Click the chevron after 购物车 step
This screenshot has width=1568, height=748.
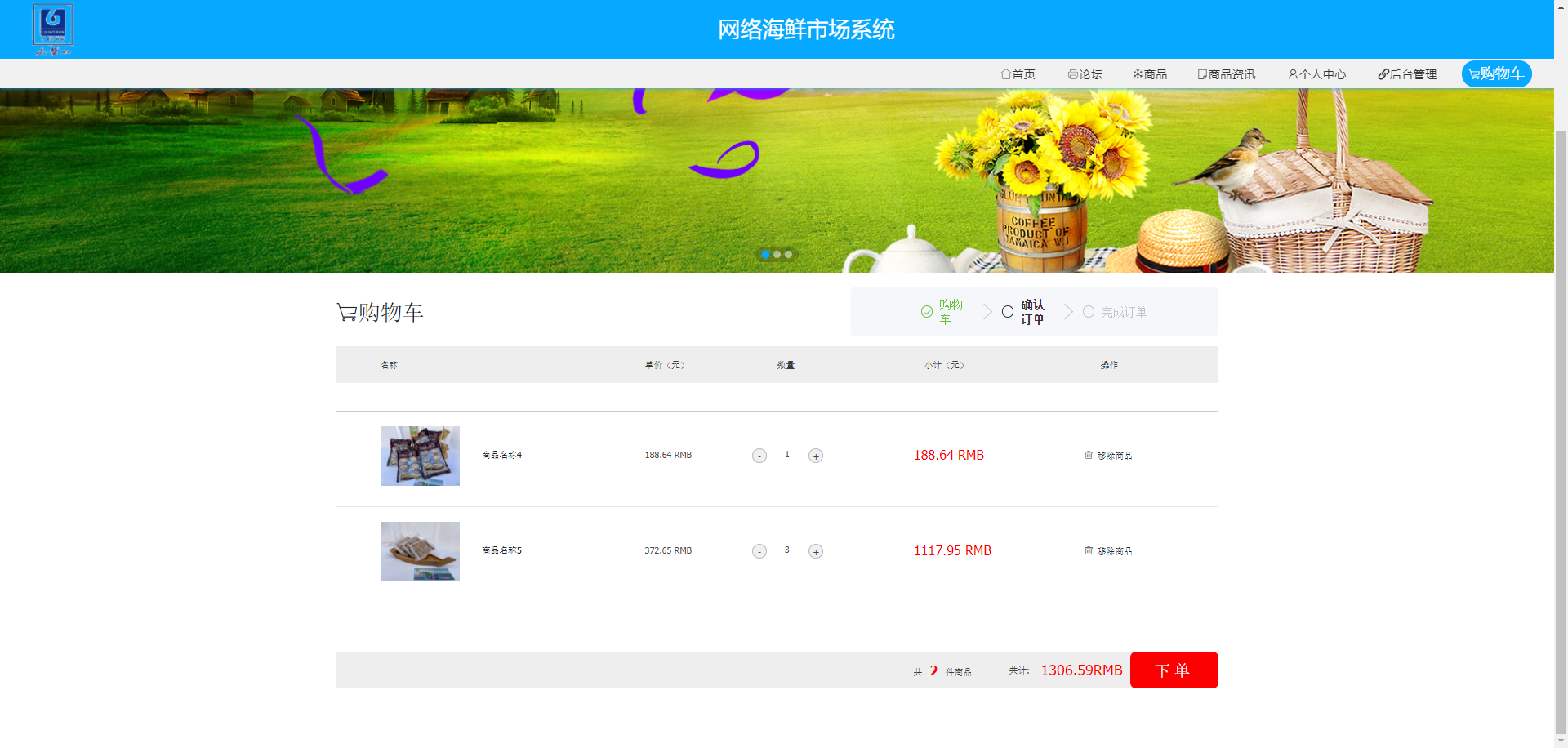point(987,312)
